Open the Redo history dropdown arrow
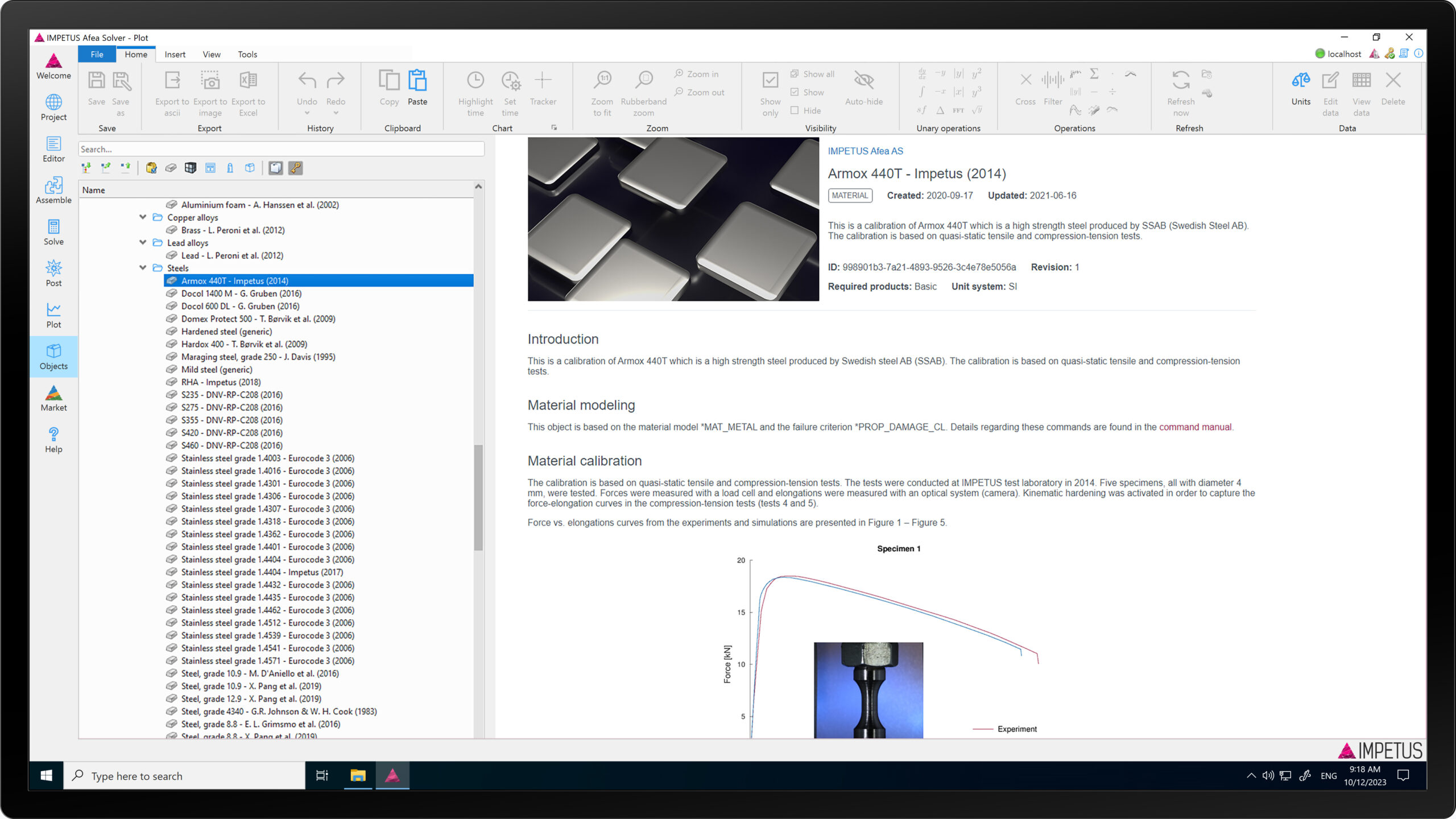 pyautogui.click(x=336, y=113)
